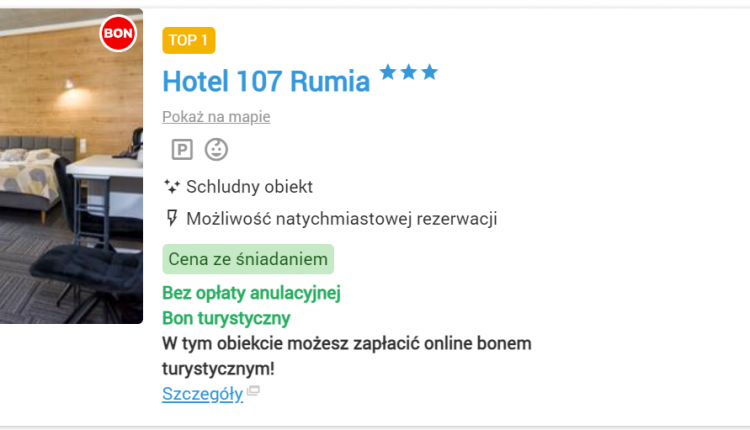The width and height of the screenshot is (750, 430).
Task: Click the child-friendly smiley face icon
Action: (216, 150)
